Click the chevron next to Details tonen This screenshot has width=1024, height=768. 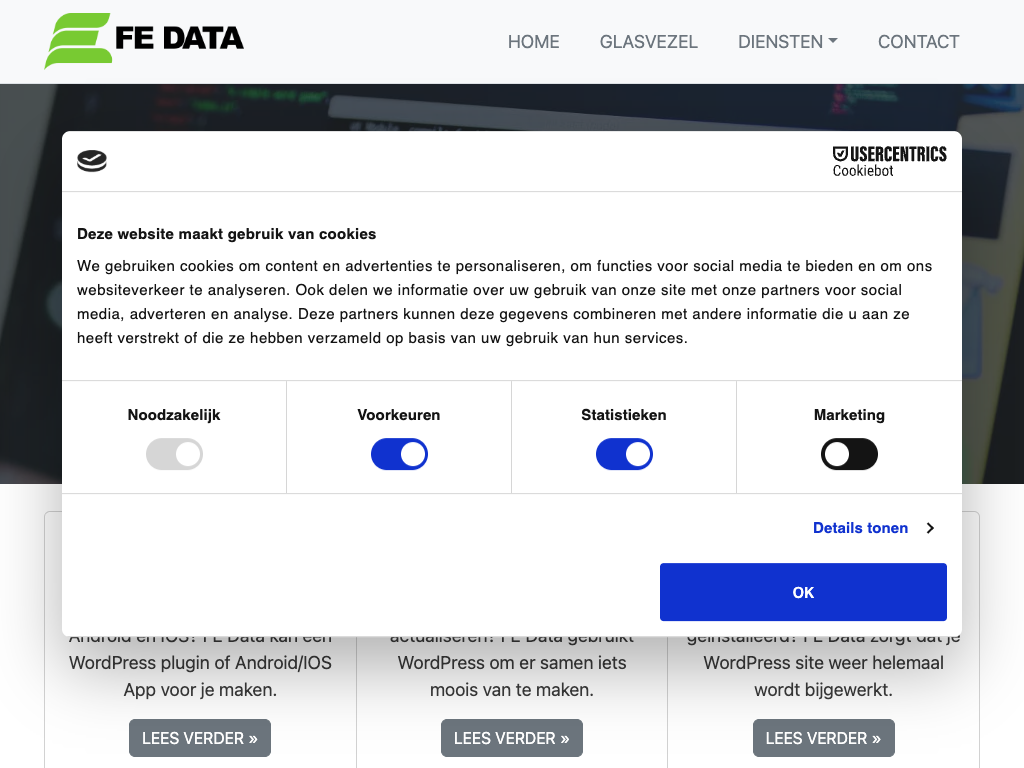930,528
